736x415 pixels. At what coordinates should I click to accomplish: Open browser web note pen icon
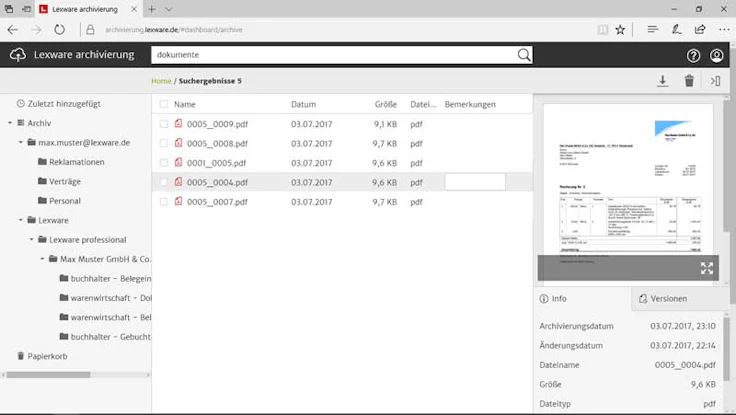(x=676, y=30)
